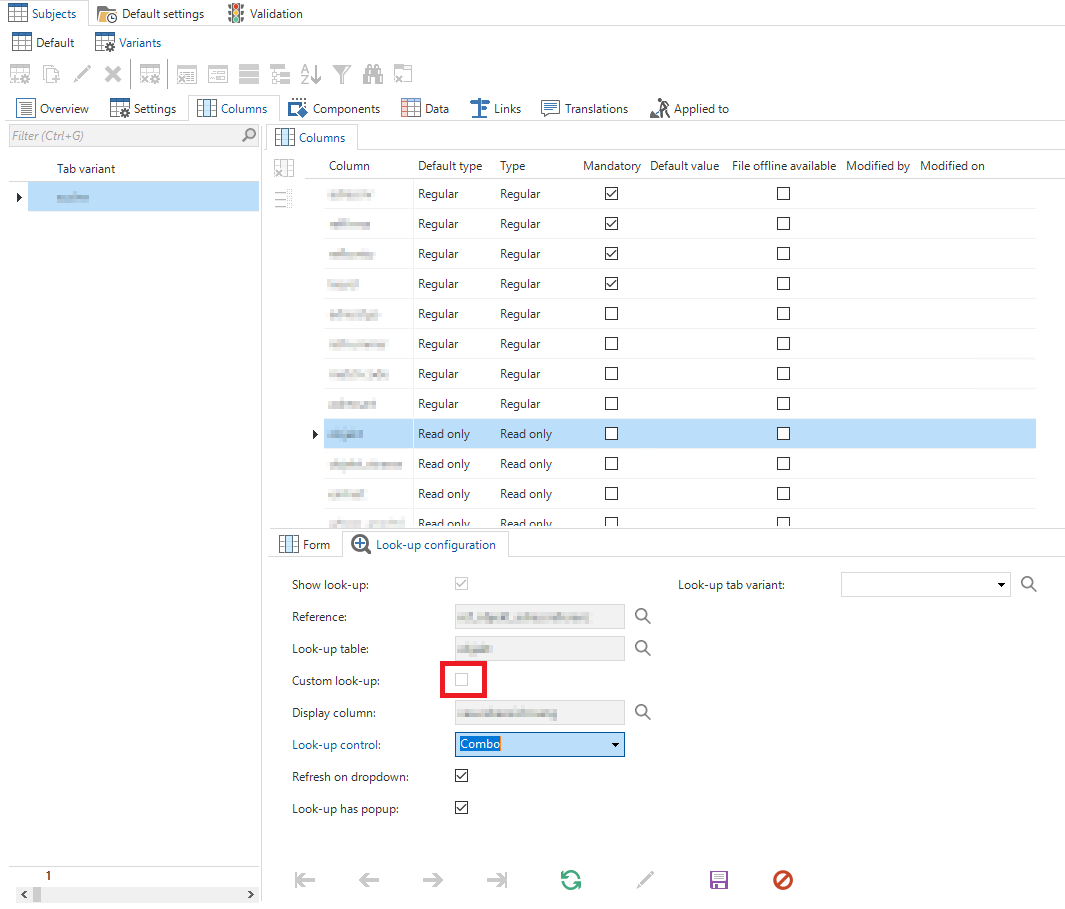Open the Default settings tab

click(151, 14)
